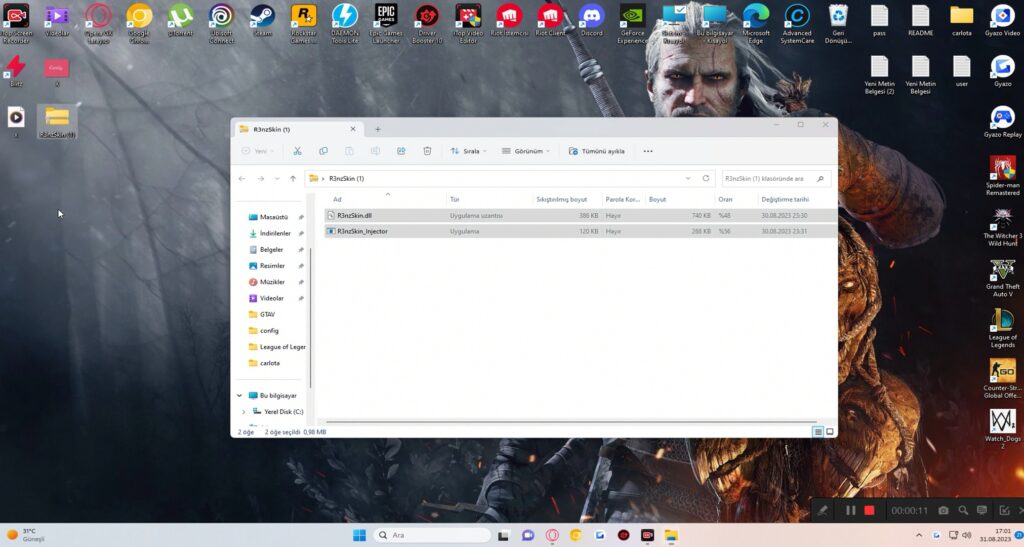Open the Sırala sort dropdown
The height and width of the screenshot is (547, 1024).
pos(468,151)
